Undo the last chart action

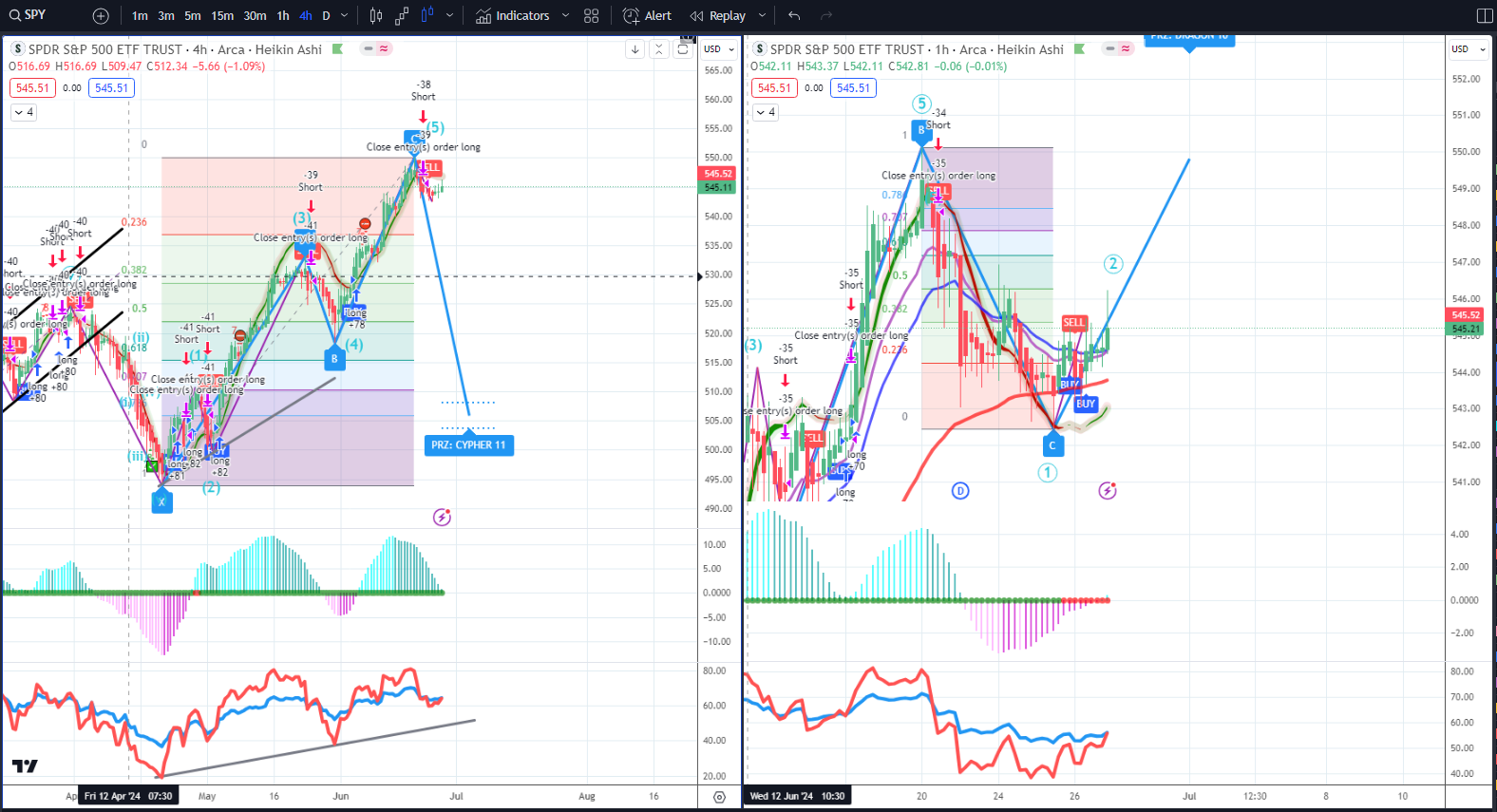(x=794, y=16)
